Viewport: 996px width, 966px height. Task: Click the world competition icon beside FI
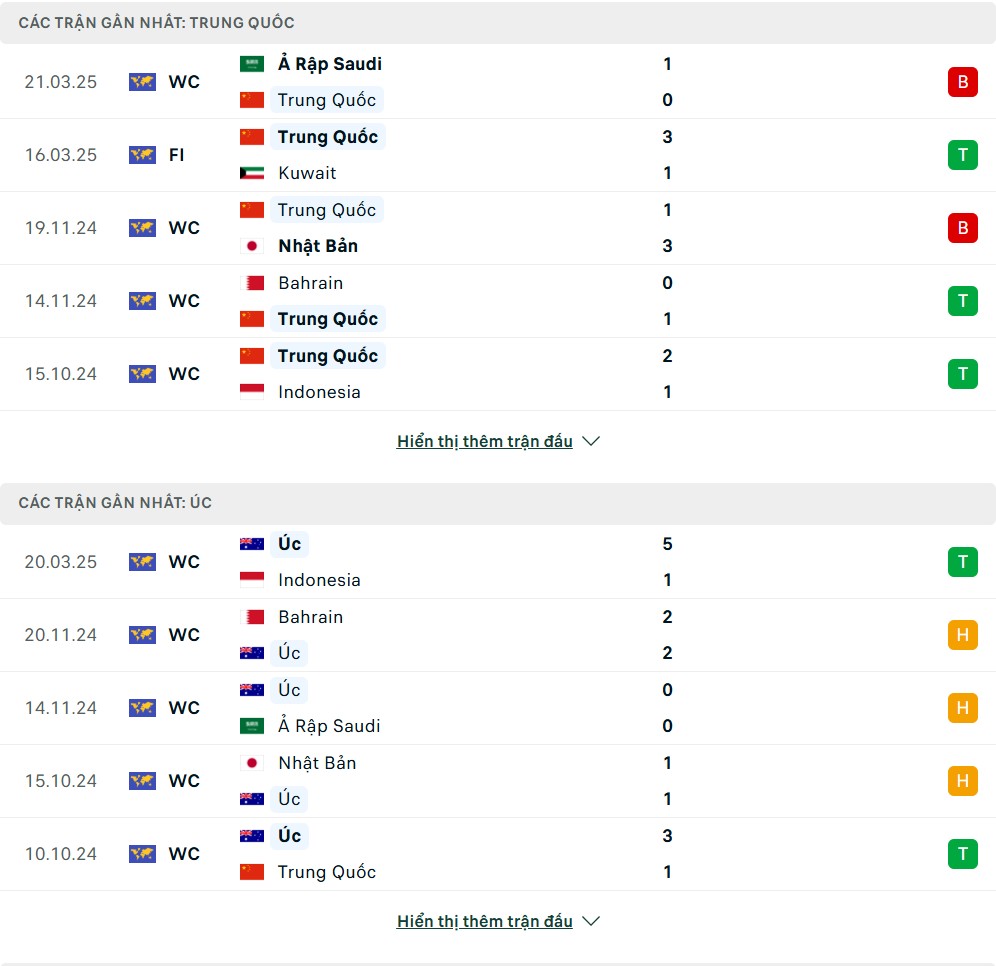tap(142, 155)
